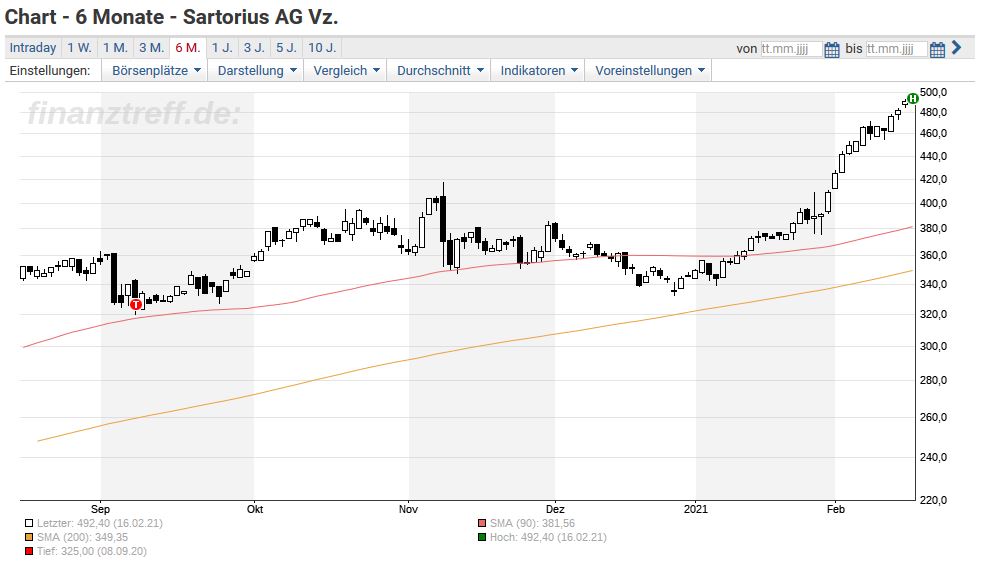Click the 'SMA (90): 381,56' legend text

[x=532, y=524]
